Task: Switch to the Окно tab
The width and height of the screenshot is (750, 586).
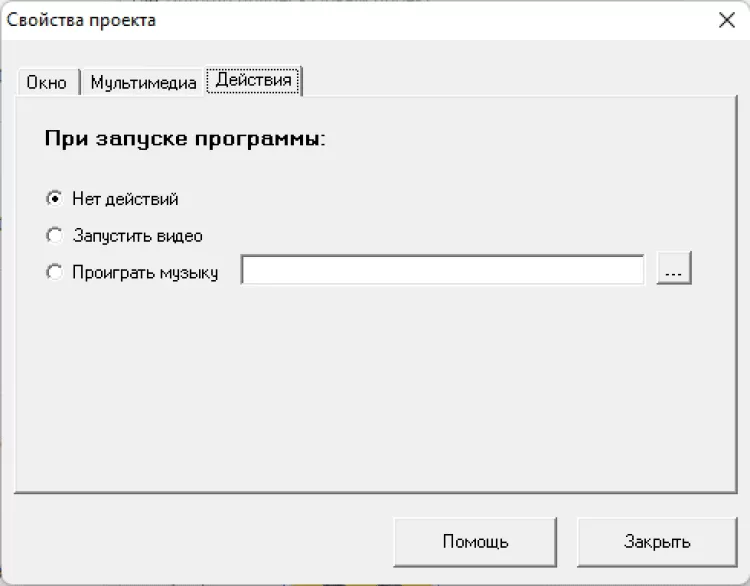Action: tap(46, 83)
